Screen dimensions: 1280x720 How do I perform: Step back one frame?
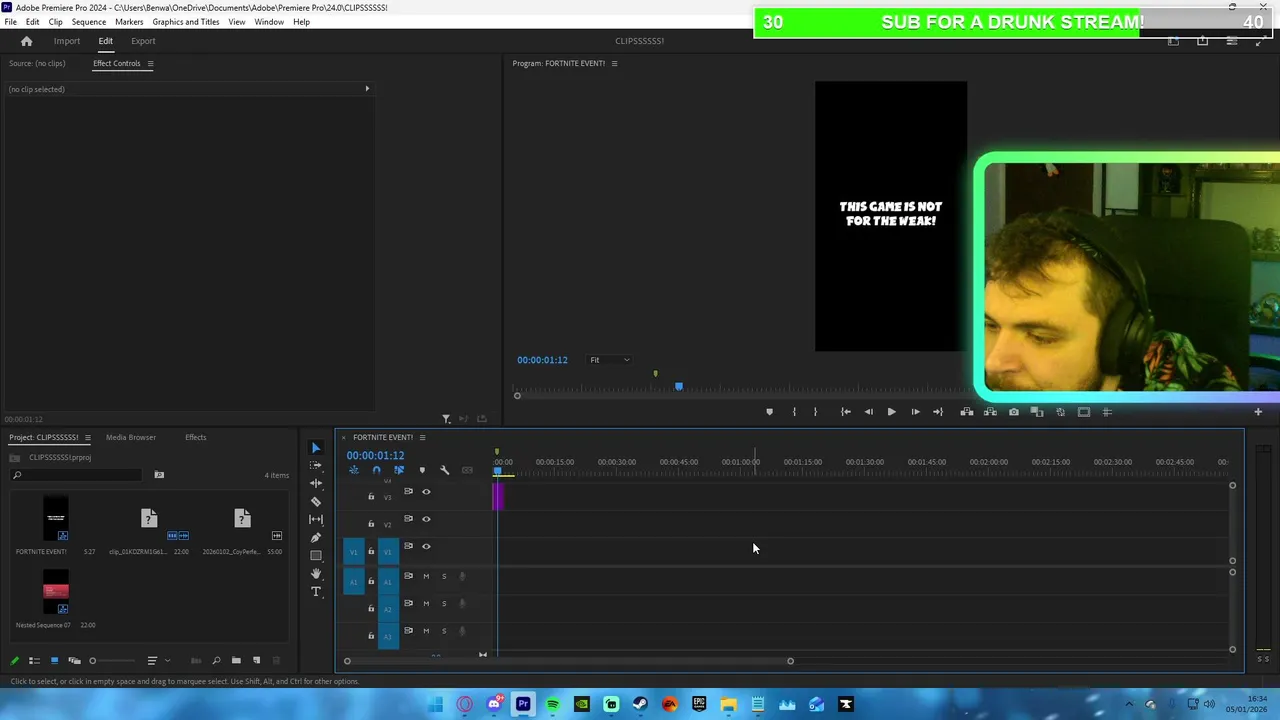tap(868, 412)
